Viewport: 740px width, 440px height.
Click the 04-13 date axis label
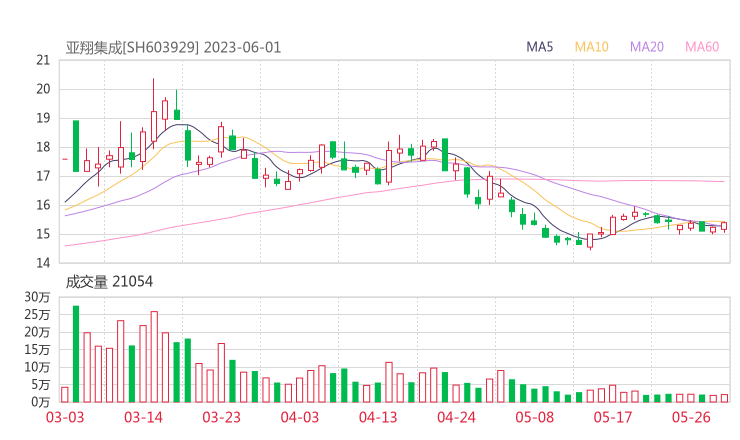click(x=378, y=417)
